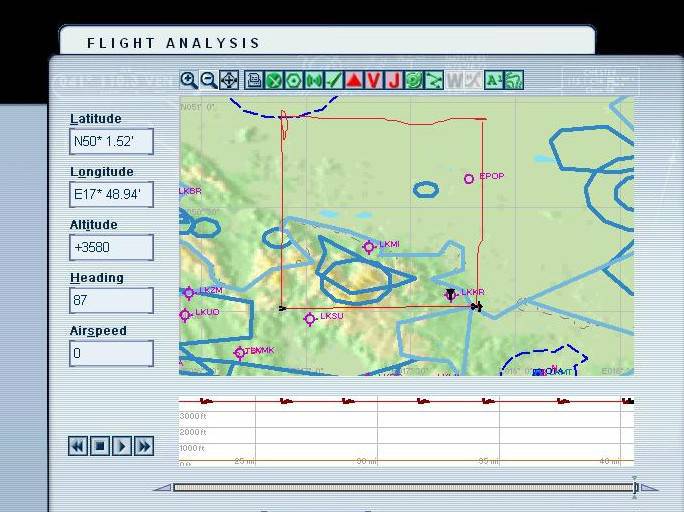This screenshot has width=684, height=512.
Task: Zoom out on the map
Action: coord(209,80)
